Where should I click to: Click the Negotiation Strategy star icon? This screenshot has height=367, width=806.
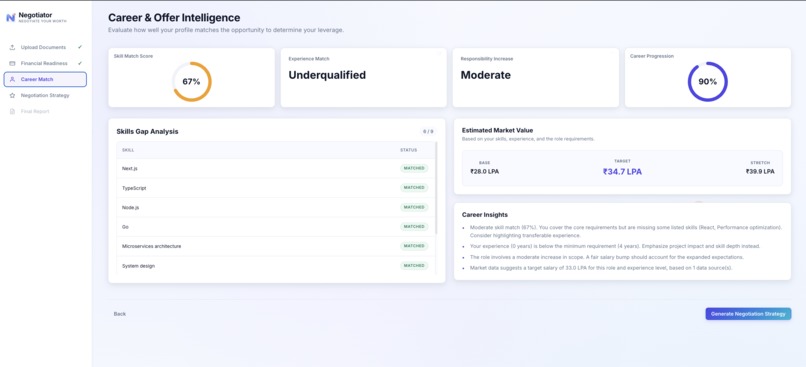point(12,96)
